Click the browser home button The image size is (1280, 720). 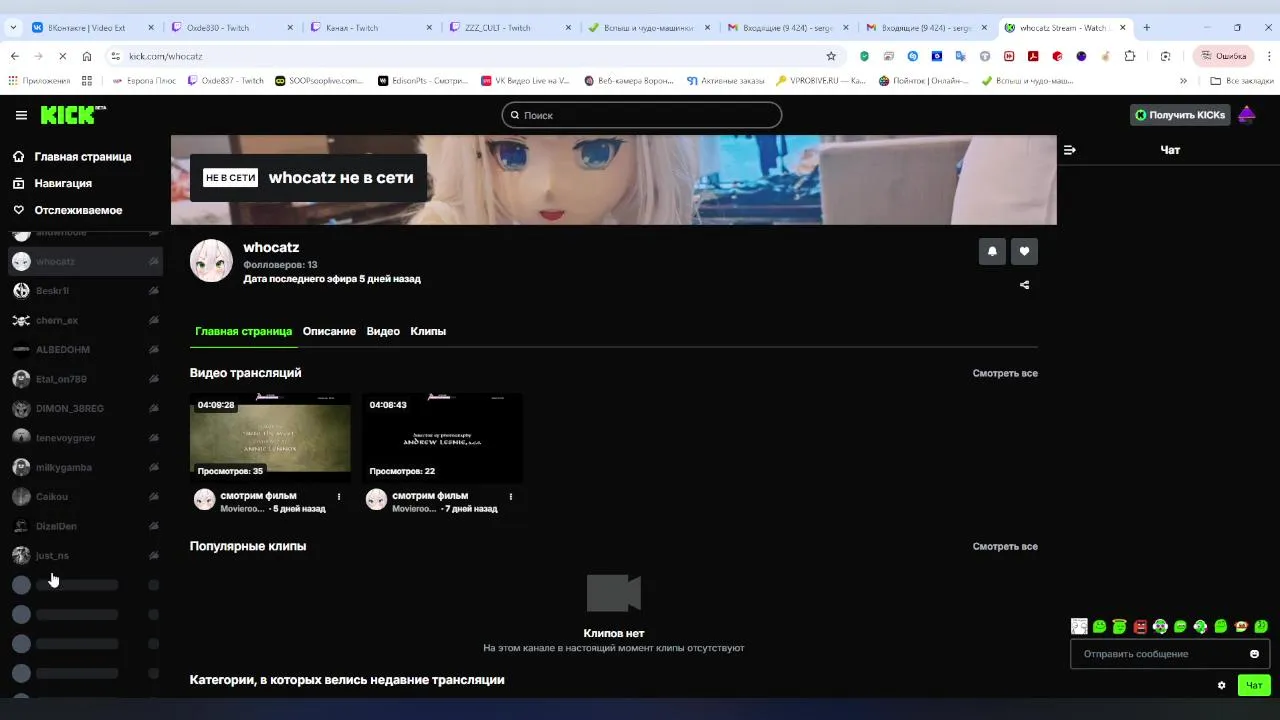click(x=87, y=57)
